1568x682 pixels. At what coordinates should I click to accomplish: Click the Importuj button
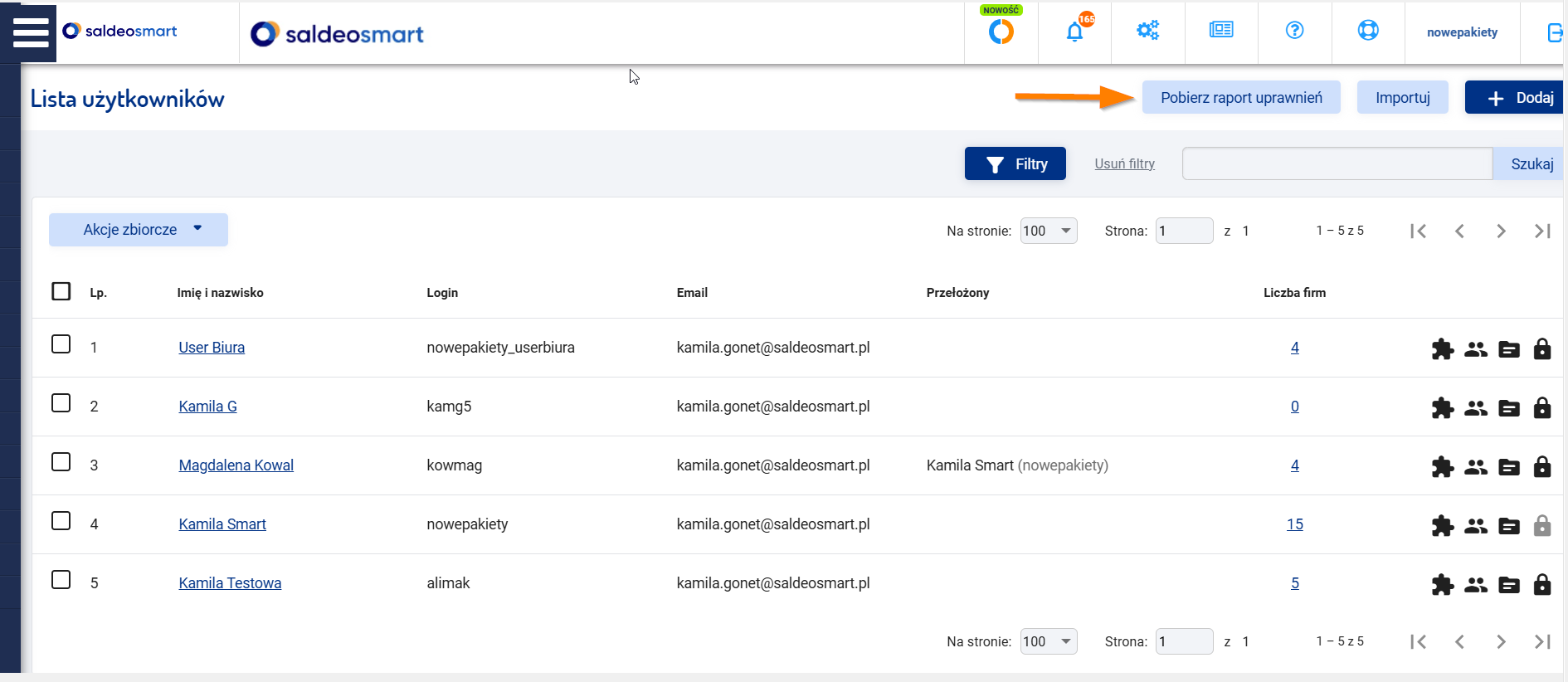[1403, 97]
